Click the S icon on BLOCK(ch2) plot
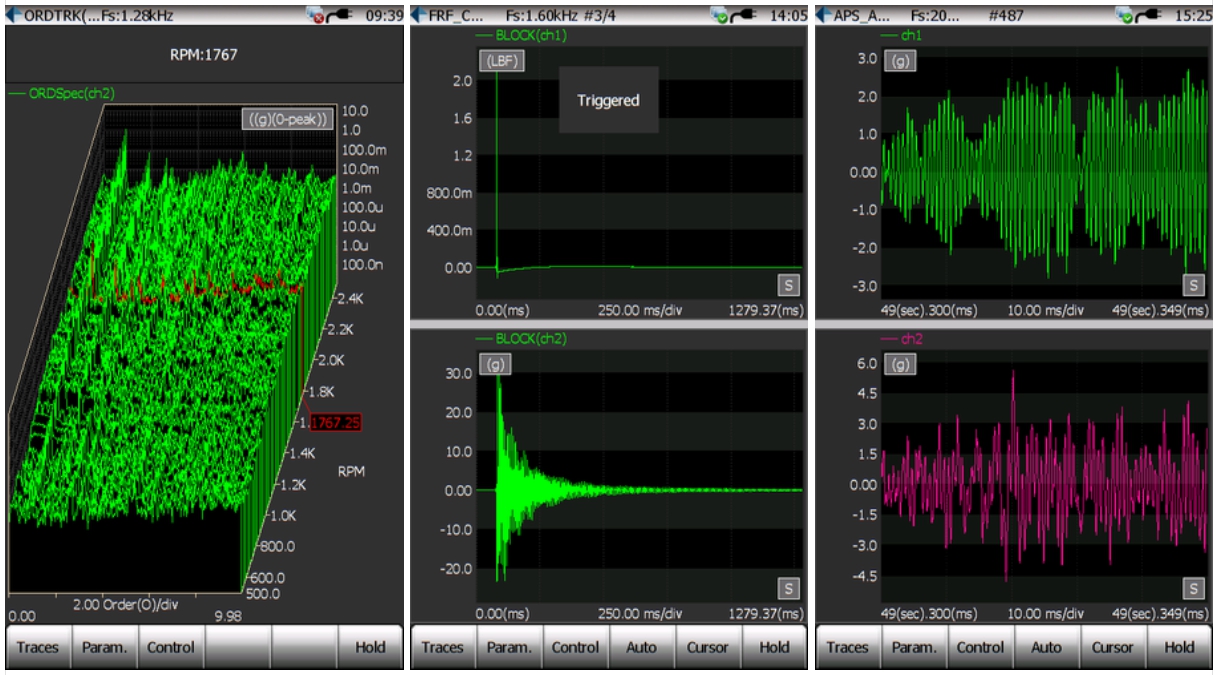 pyautogui.click(x=788, y=588)
